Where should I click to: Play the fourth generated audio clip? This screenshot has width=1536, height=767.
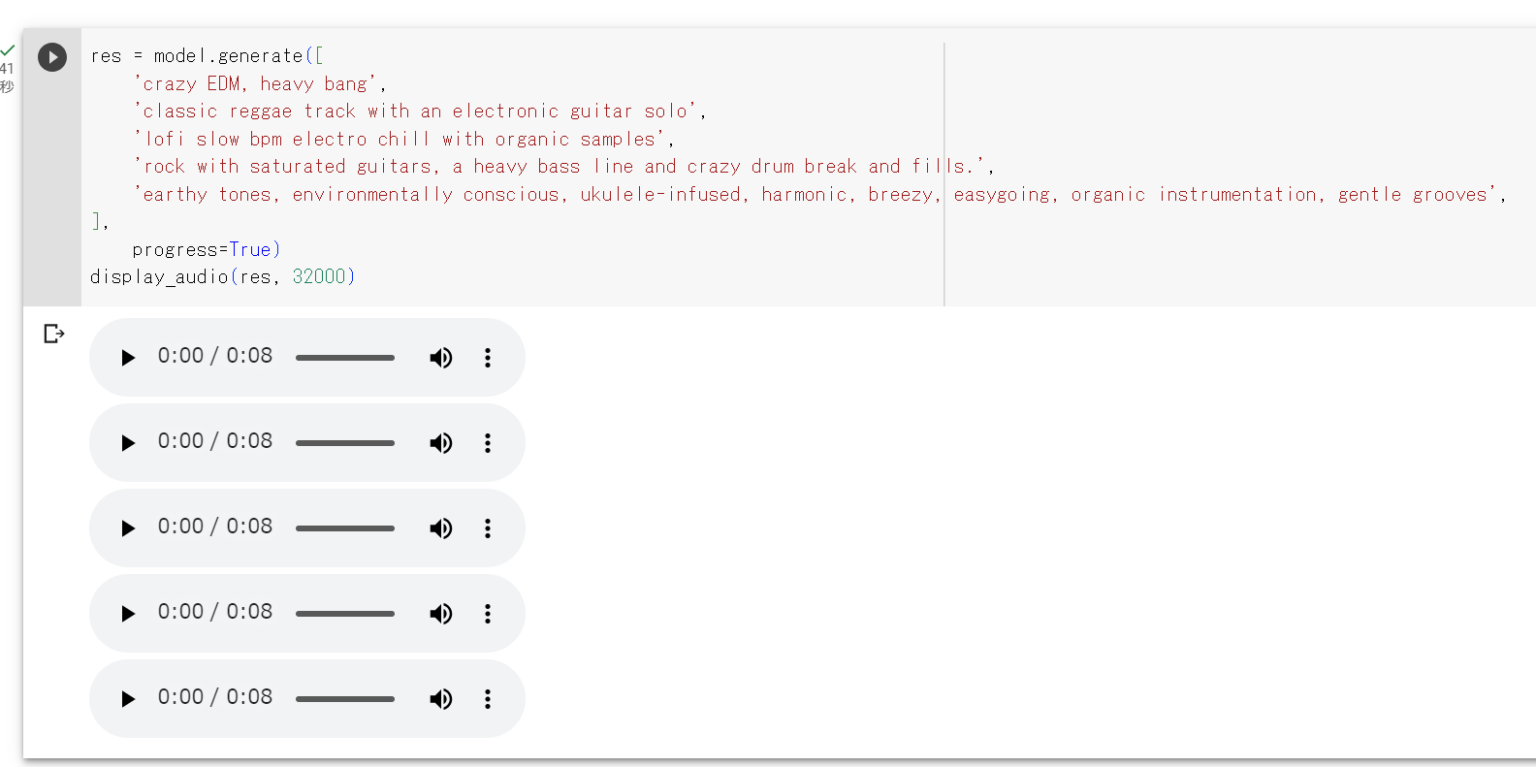click(x=127, y=614)
